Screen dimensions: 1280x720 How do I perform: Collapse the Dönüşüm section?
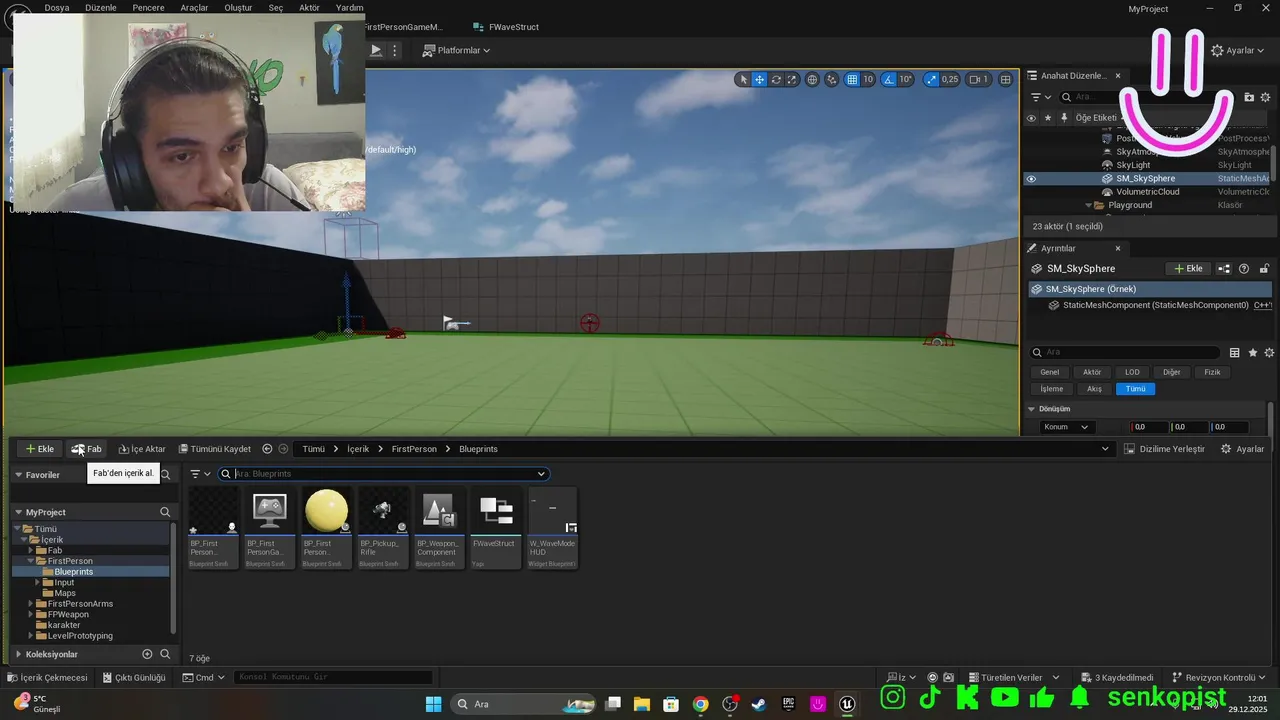[1032, 409]
